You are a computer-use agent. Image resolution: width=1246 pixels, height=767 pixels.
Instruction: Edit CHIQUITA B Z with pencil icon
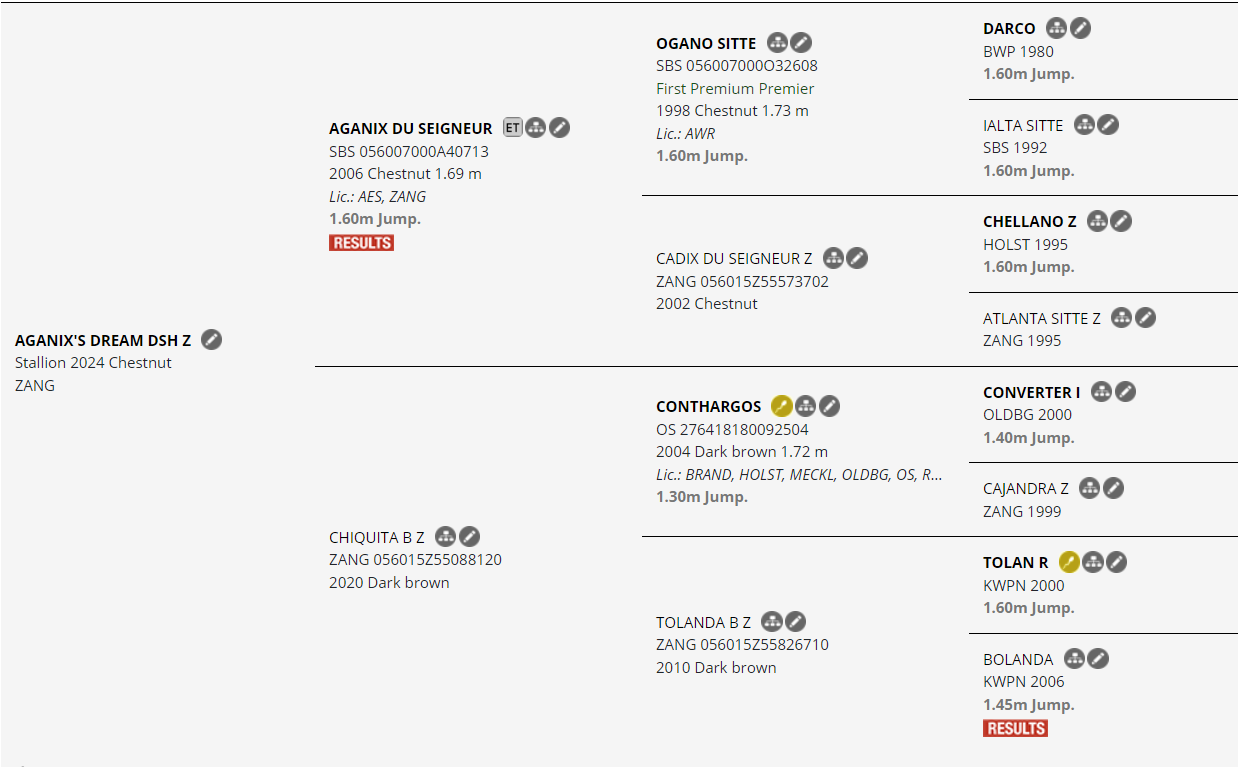click(x=469, y=538)
